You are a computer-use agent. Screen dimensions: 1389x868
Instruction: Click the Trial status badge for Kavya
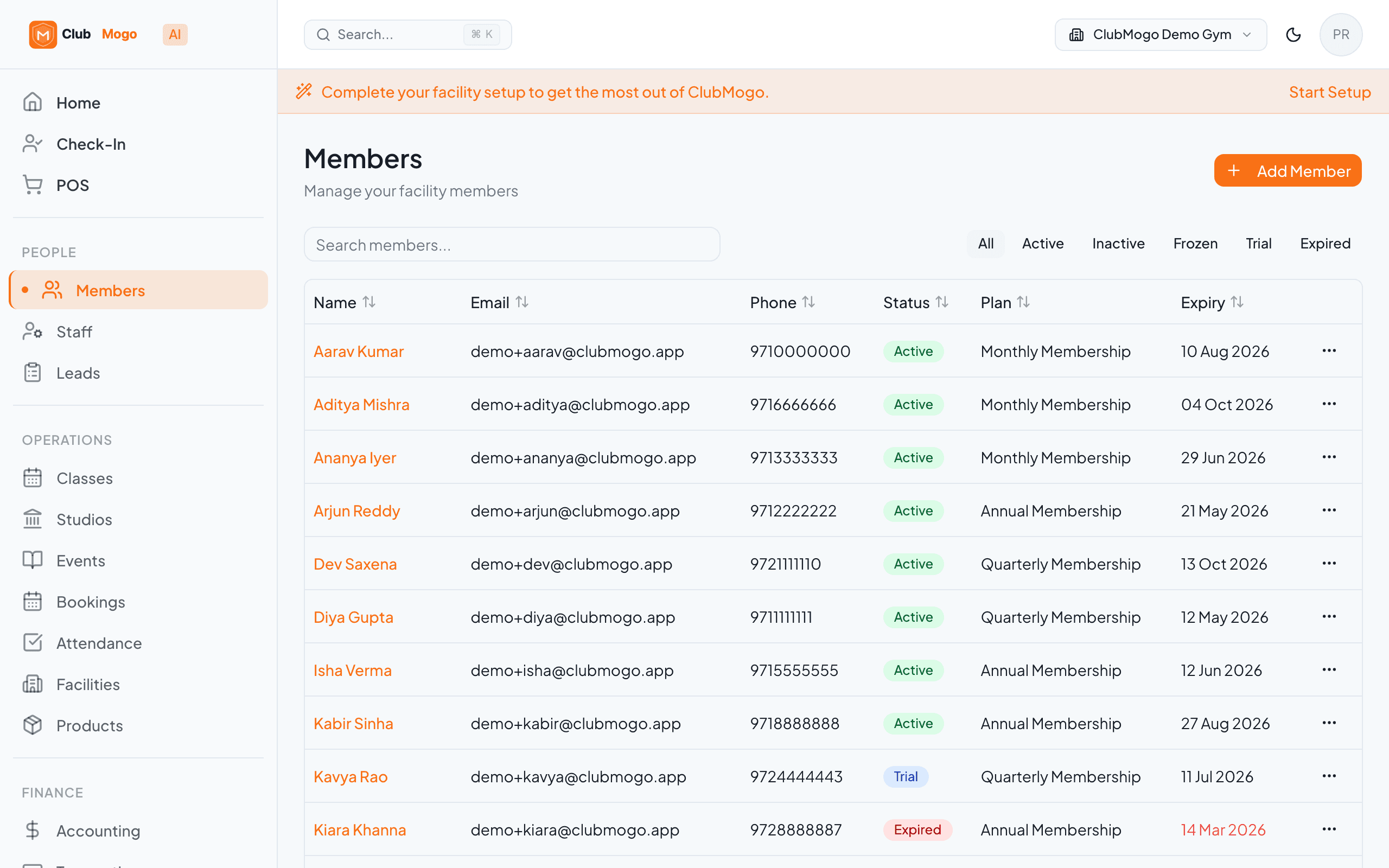click(x=905, y=777)
